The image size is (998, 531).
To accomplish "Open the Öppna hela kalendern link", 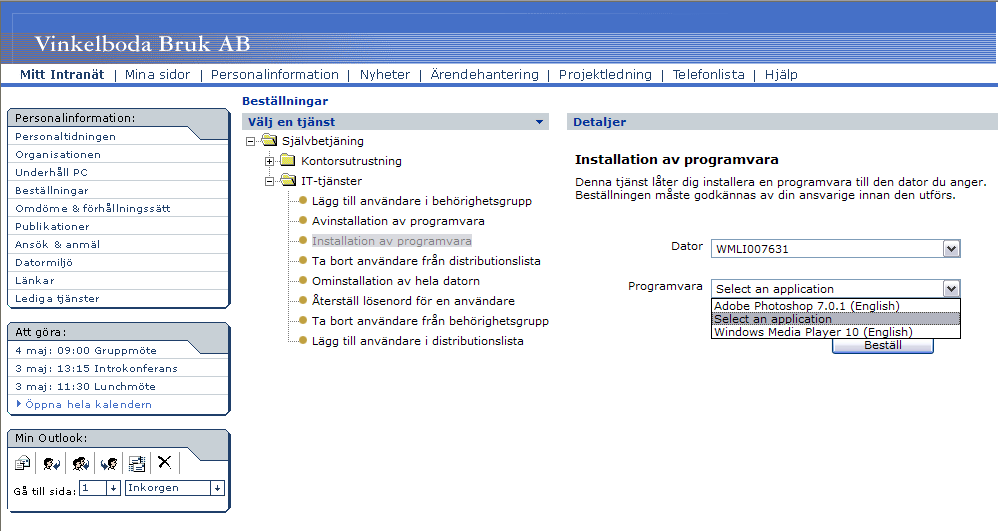I will 88,404.
